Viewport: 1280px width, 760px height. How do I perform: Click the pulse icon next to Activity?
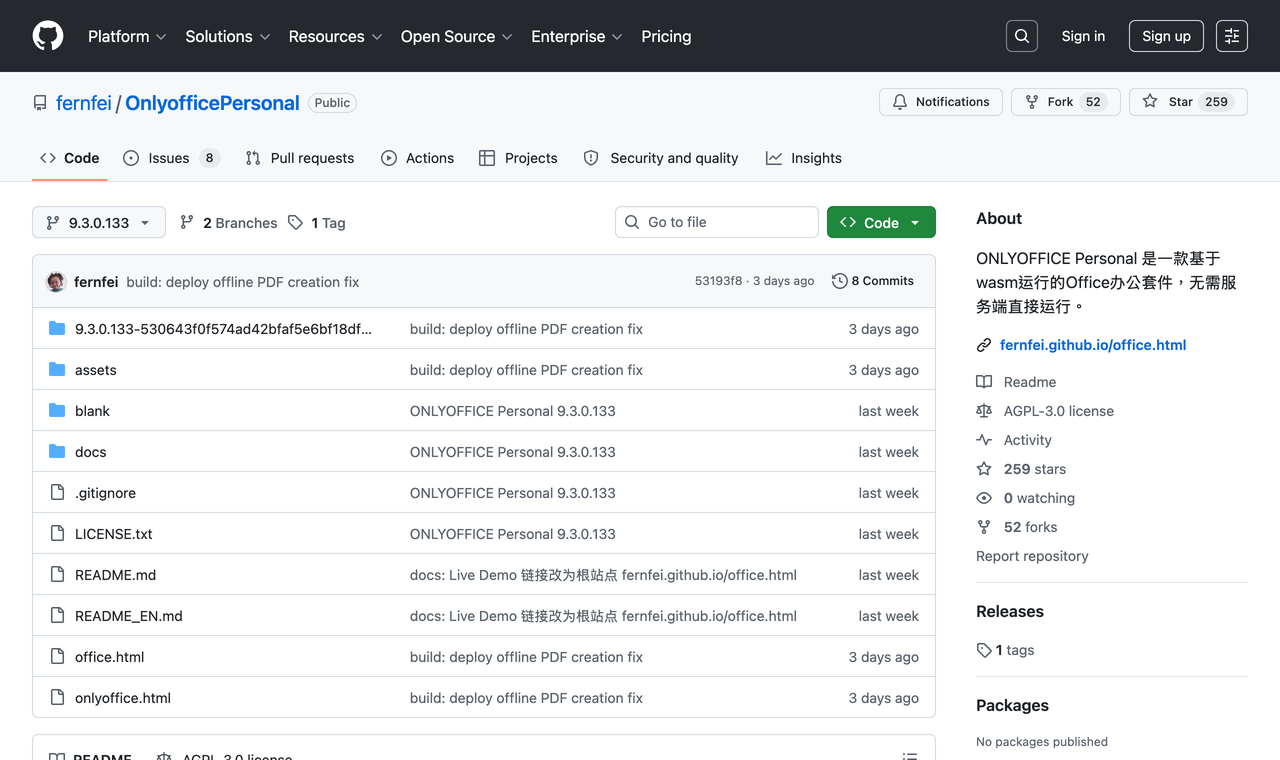coord(984,440)
